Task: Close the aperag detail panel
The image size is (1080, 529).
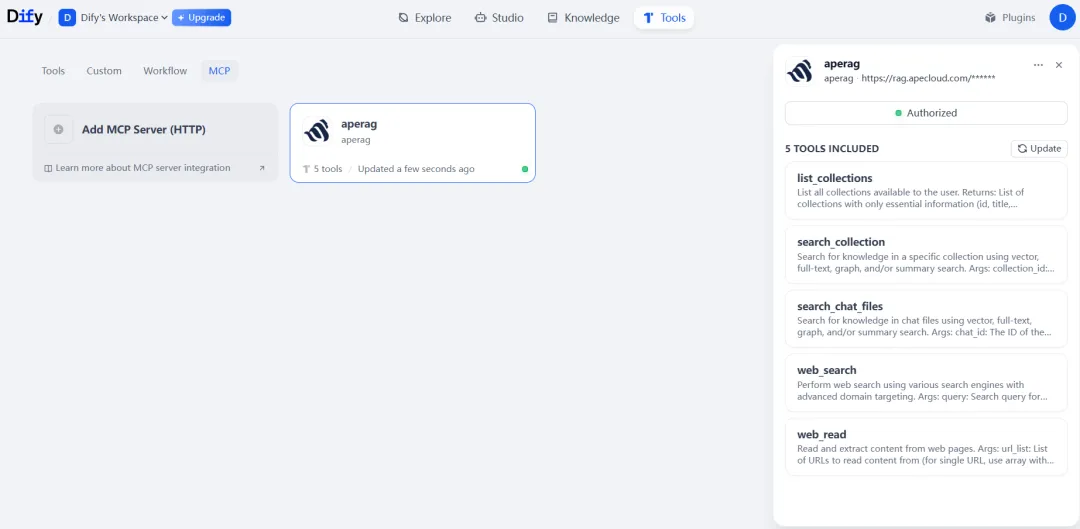Action: click(1059, 65)
